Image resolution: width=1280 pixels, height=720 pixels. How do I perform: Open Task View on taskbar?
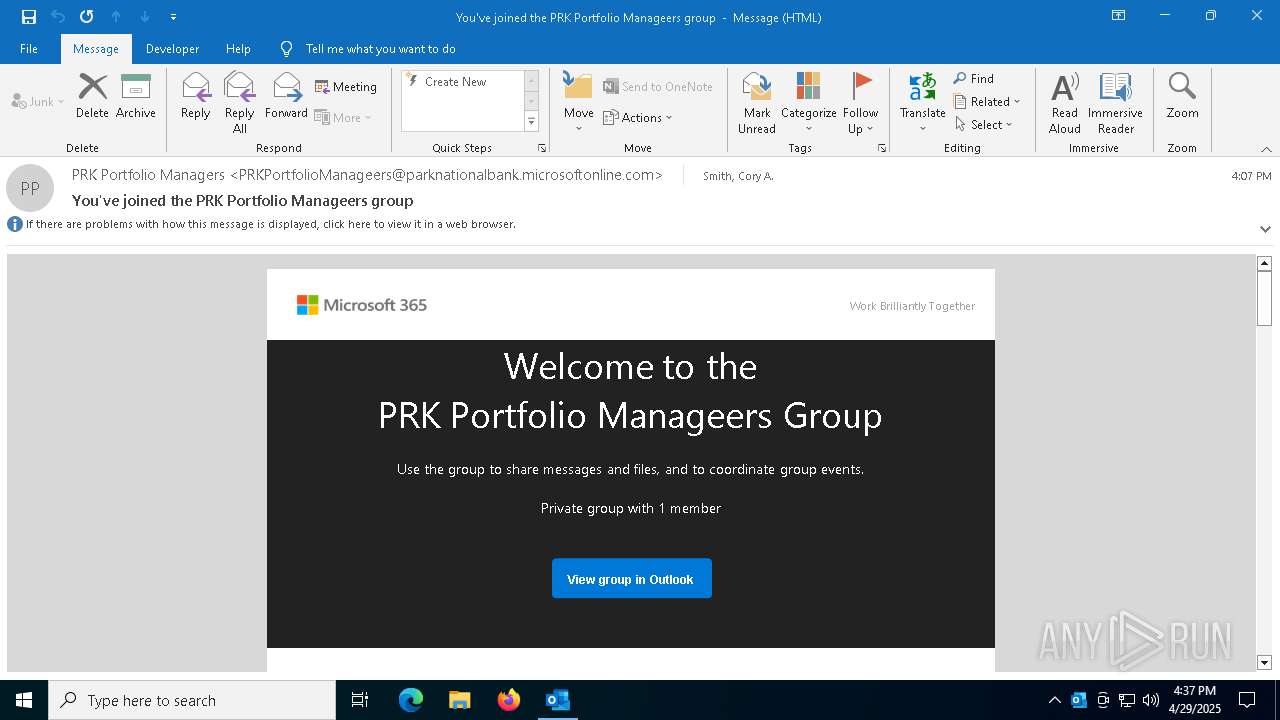360,700
